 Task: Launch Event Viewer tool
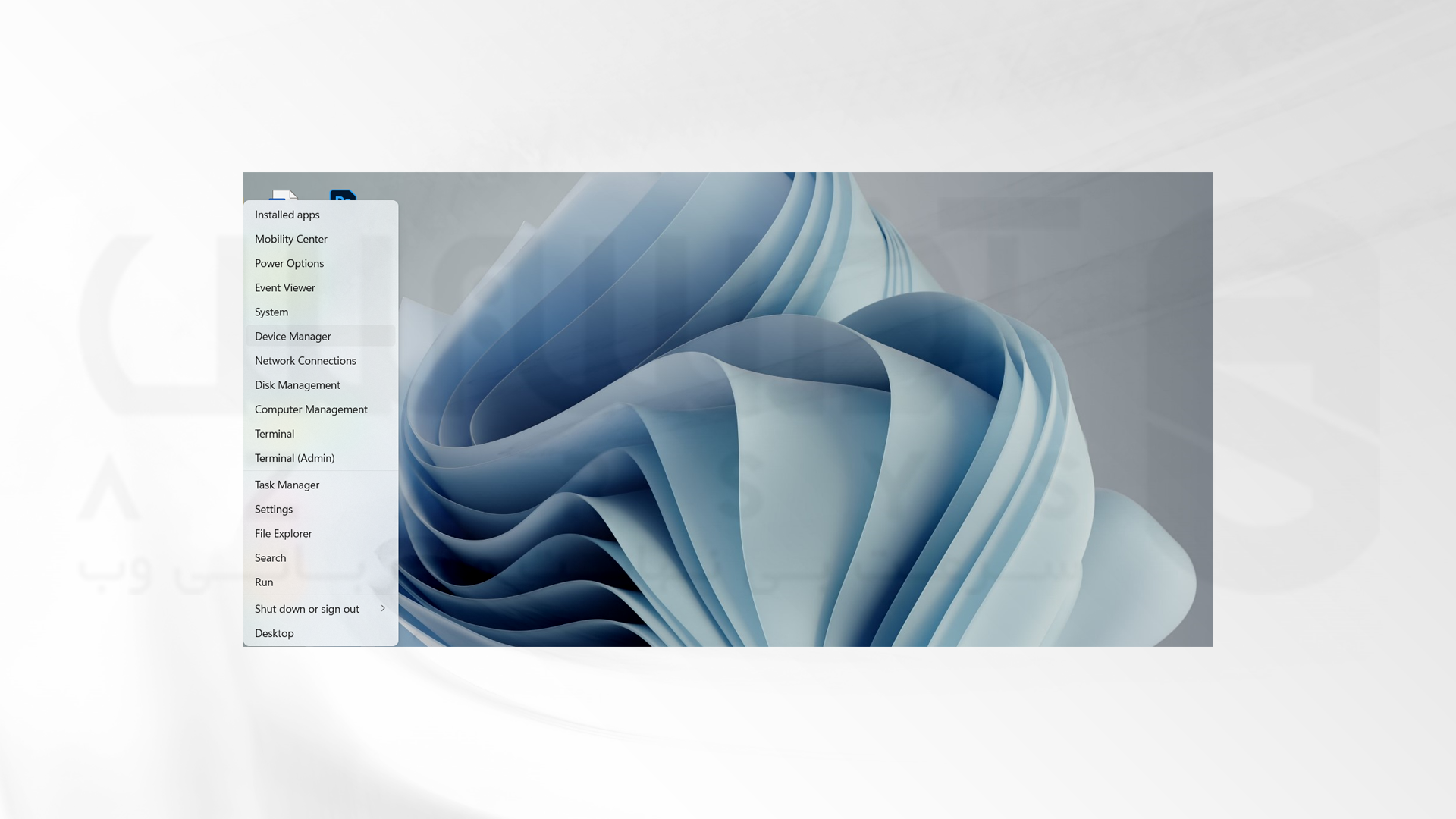285,287
